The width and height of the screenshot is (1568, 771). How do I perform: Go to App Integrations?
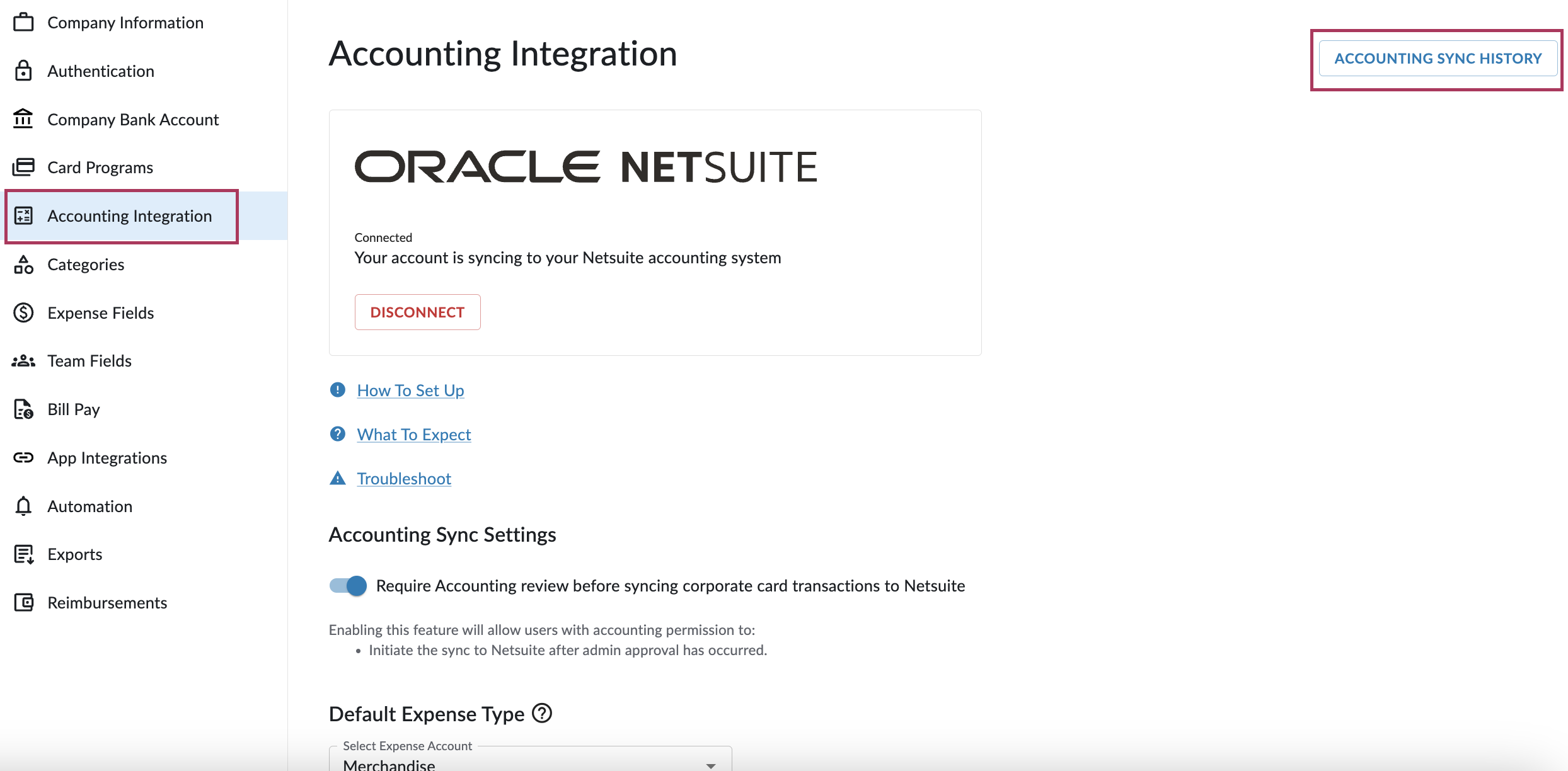[x=144, y=458]
